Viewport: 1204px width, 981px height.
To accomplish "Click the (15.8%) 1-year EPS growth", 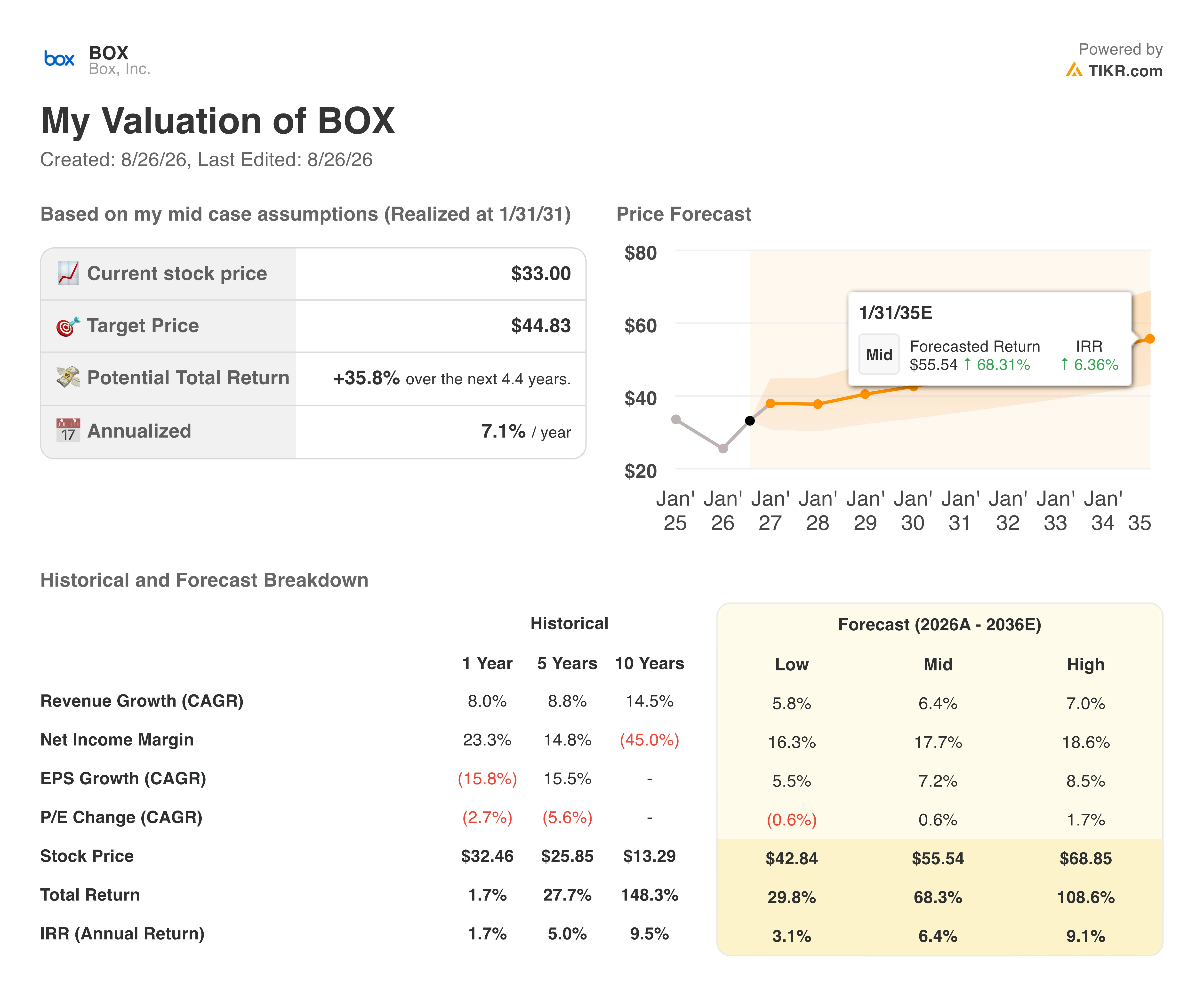I will point(487,779).
